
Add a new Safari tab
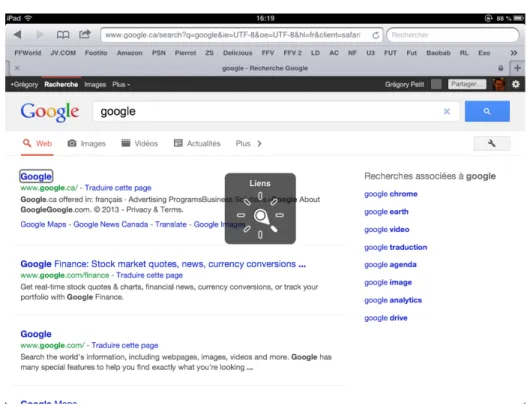coord(517,68)
